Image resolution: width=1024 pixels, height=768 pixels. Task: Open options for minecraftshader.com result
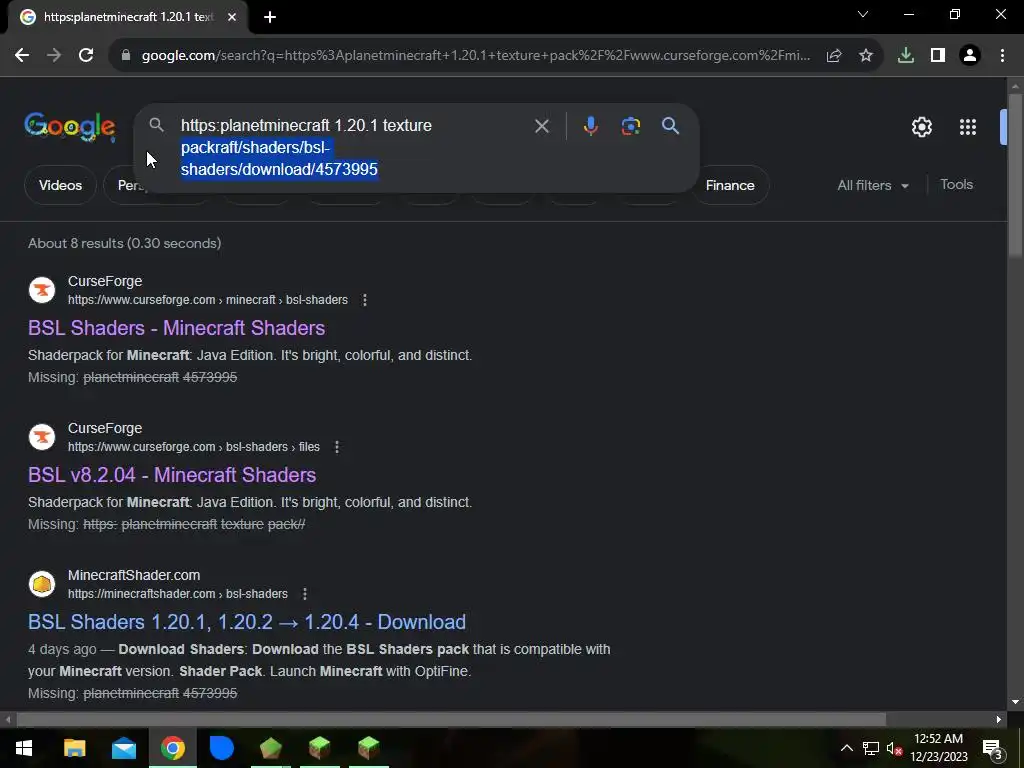click(x=305, y=594)
